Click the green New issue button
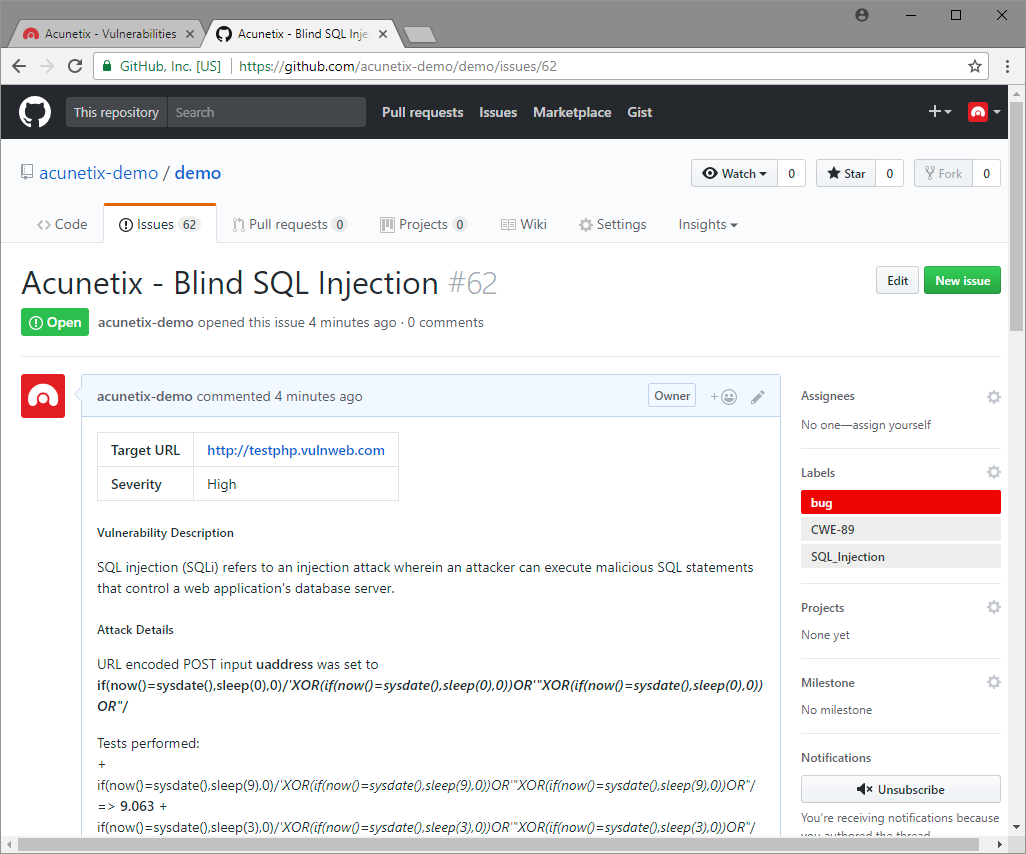Image resolution: width=1026 pixels, height=854 pixels. pyautogui.click(x=961, y=281)
